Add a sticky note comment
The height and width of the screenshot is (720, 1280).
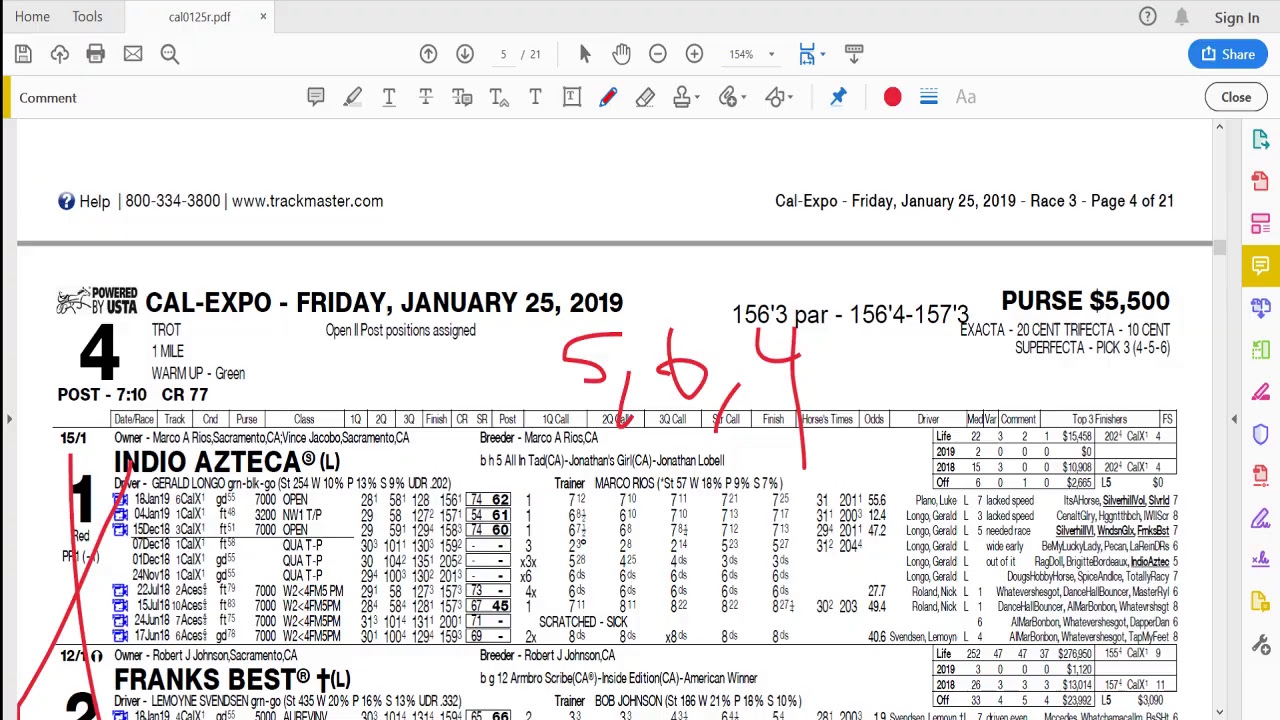[316, 97]
